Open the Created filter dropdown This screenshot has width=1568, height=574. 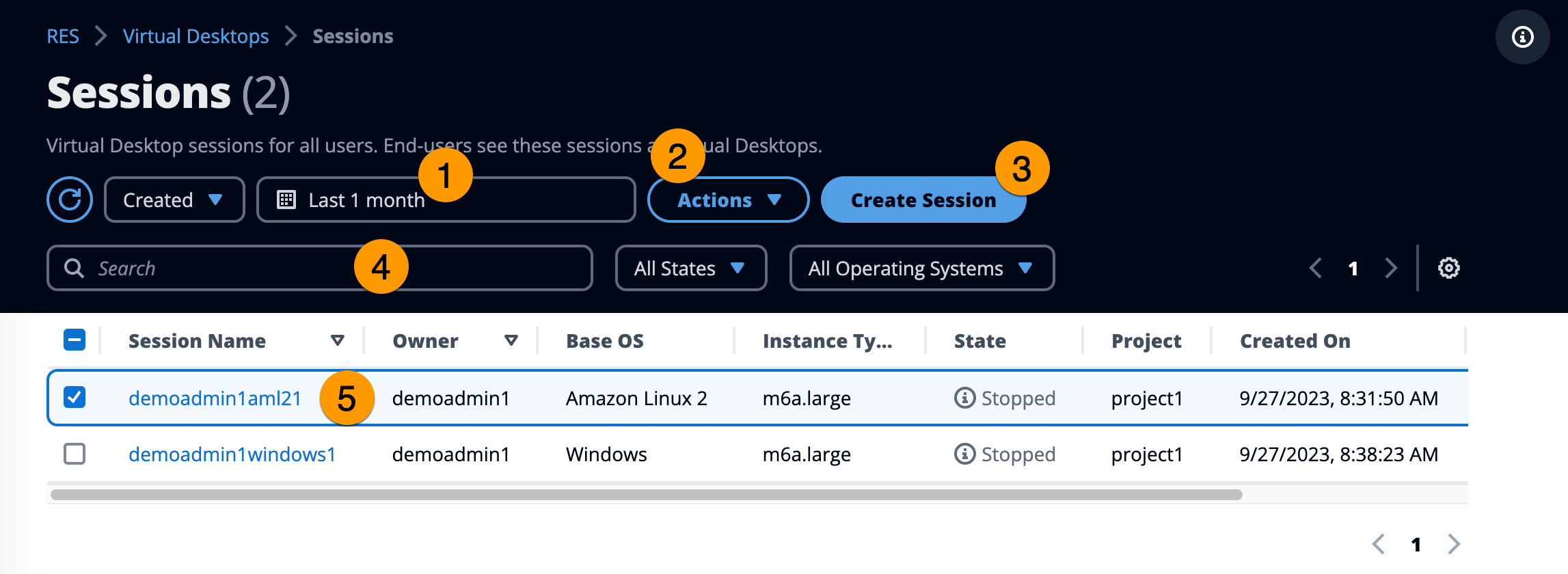(x=174, y=200)
